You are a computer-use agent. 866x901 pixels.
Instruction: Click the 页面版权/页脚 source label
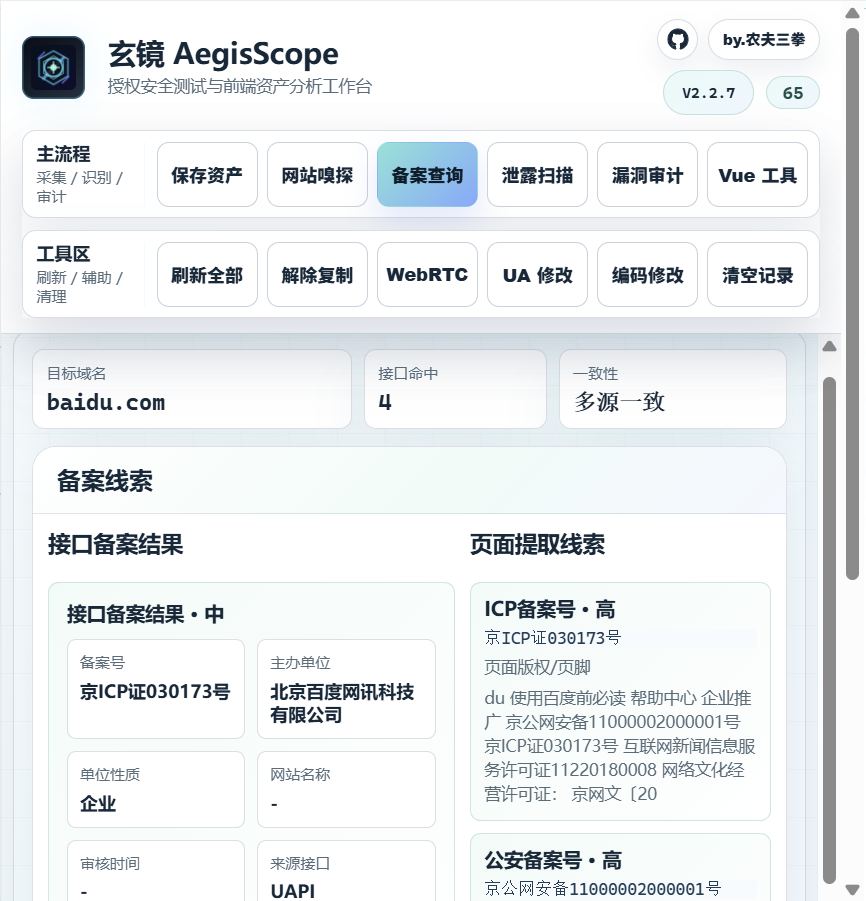point(537,667)
